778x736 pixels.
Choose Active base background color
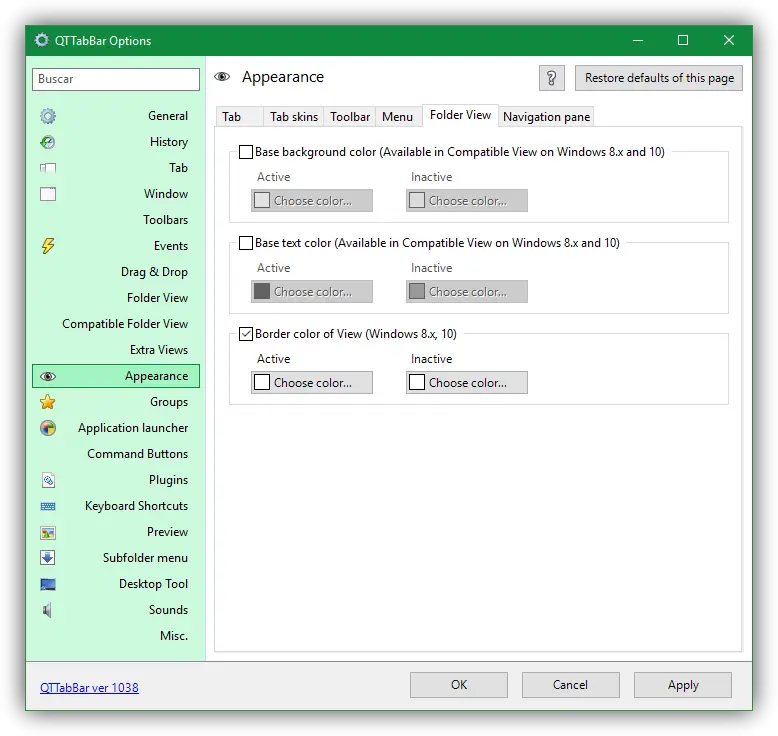pyautogui.click(x=312, y=201)
